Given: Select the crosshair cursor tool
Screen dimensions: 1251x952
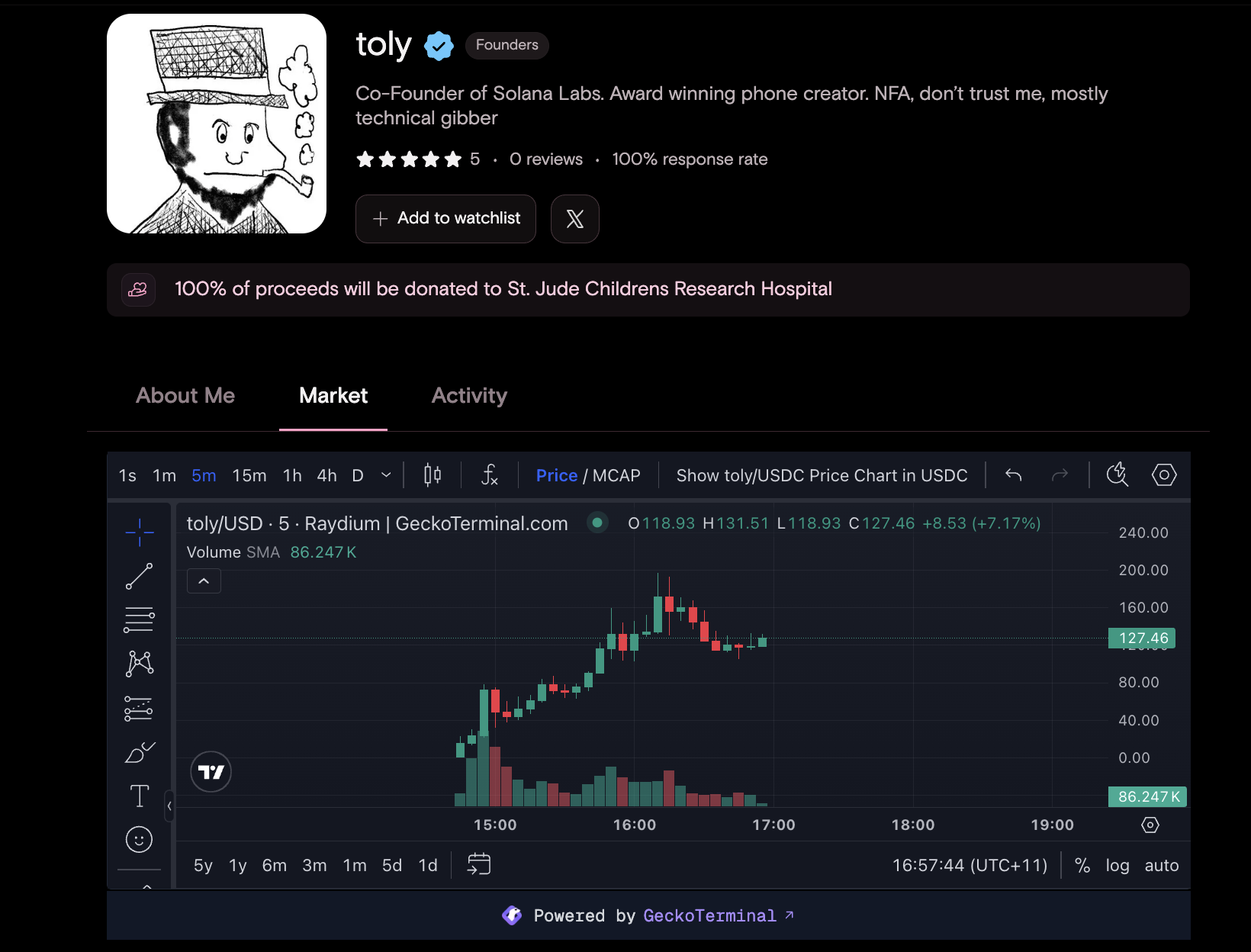Looking at the screenshot, I should tap(140, 532).
